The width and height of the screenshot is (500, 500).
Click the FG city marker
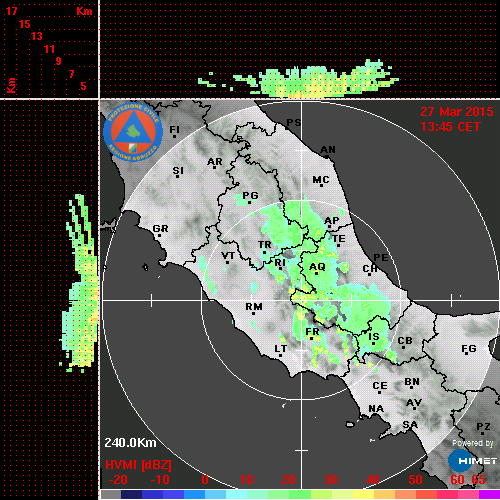click(x=469, y=349)
